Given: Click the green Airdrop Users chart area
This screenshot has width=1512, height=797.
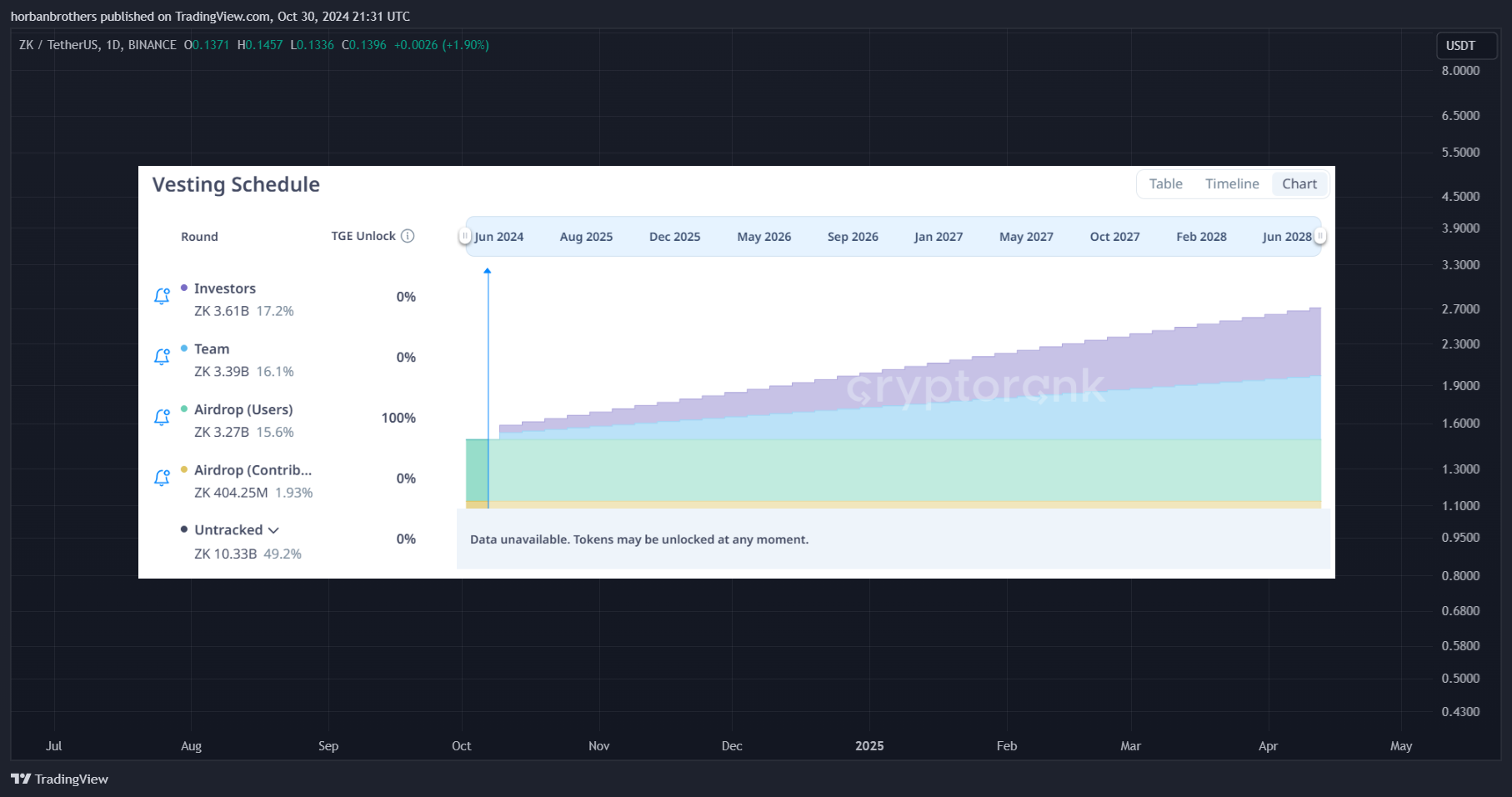Looking at the screenshot, I should pos(892,470).
